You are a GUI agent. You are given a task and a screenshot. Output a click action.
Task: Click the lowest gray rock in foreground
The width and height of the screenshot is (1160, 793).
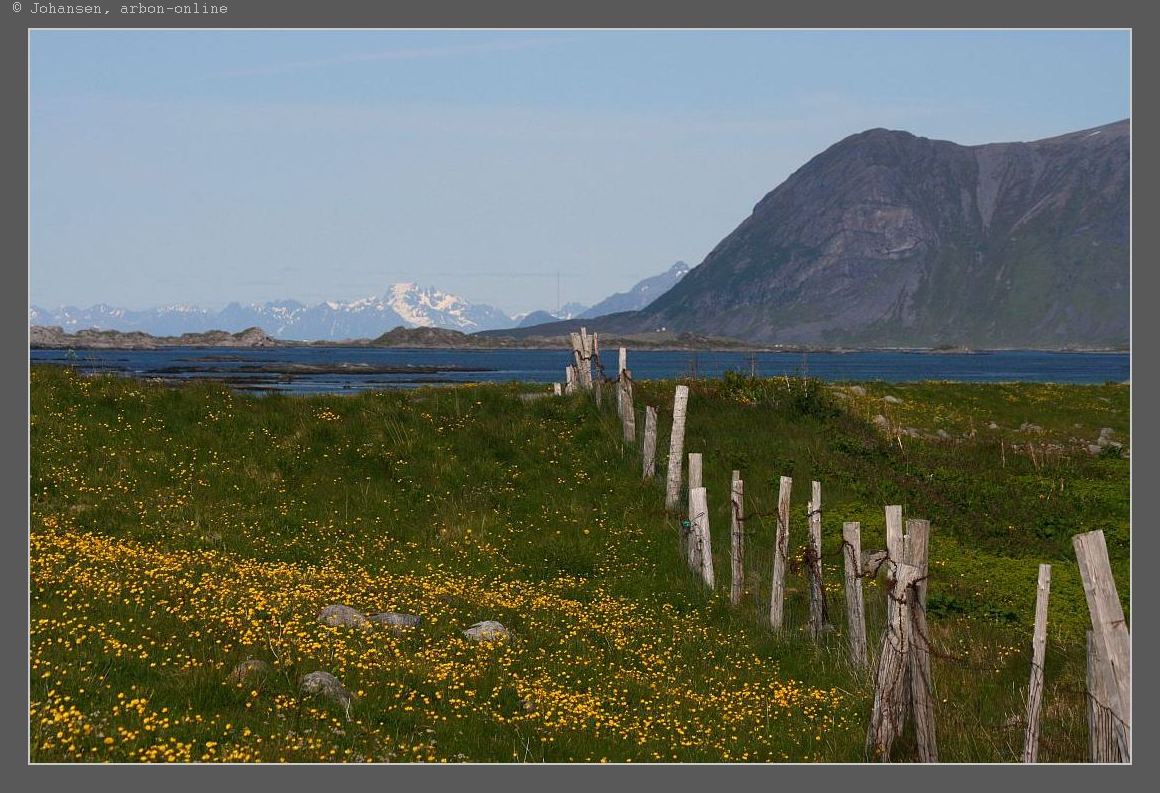pos(325,685)
